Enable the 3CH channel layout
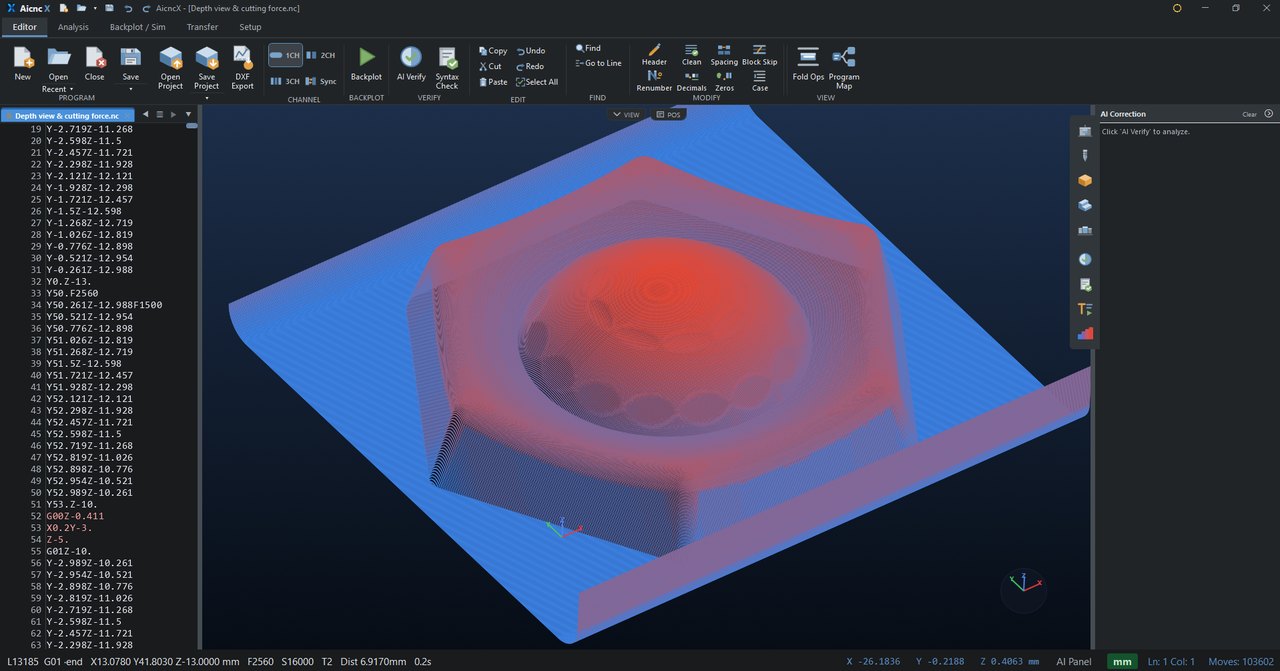The height and width of the screenshot is (671, 1280). 285,81
